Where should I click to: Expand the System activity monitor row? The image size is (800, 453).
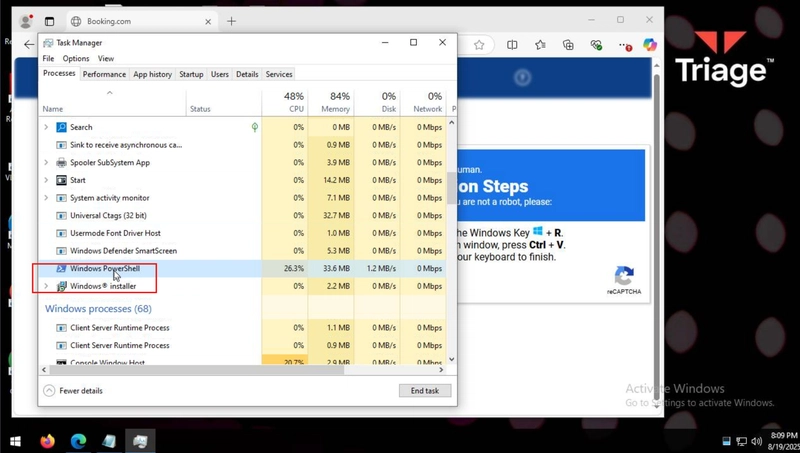[46, 198]
